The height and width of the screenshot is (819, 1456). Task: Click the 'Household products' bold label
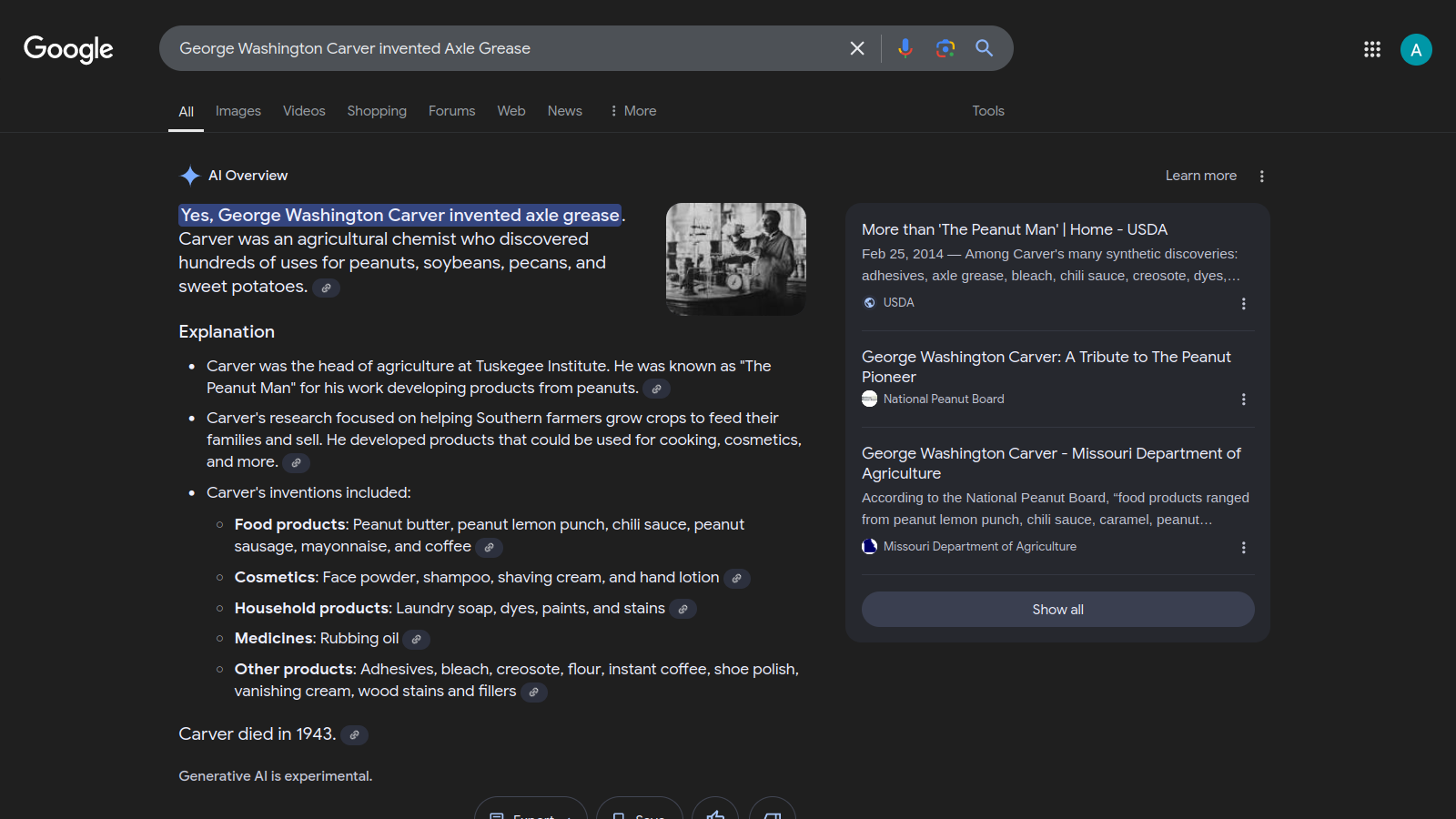pos(312,609)
